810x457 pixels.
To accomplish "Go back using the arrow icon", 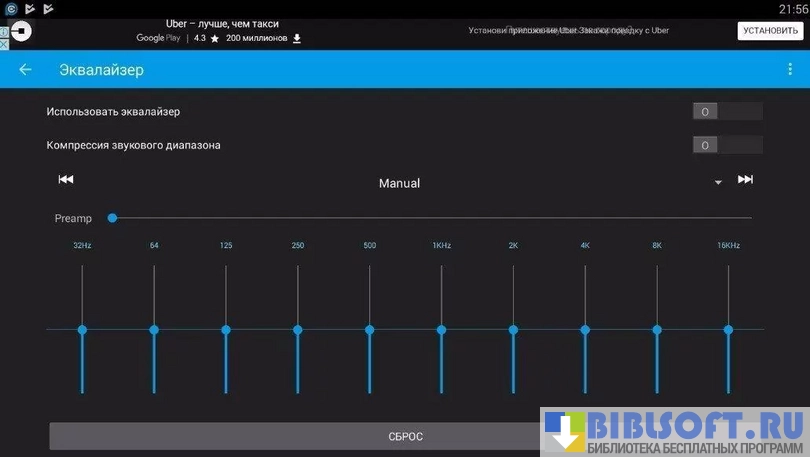I will pyautogui.click(x=25, y=70).
